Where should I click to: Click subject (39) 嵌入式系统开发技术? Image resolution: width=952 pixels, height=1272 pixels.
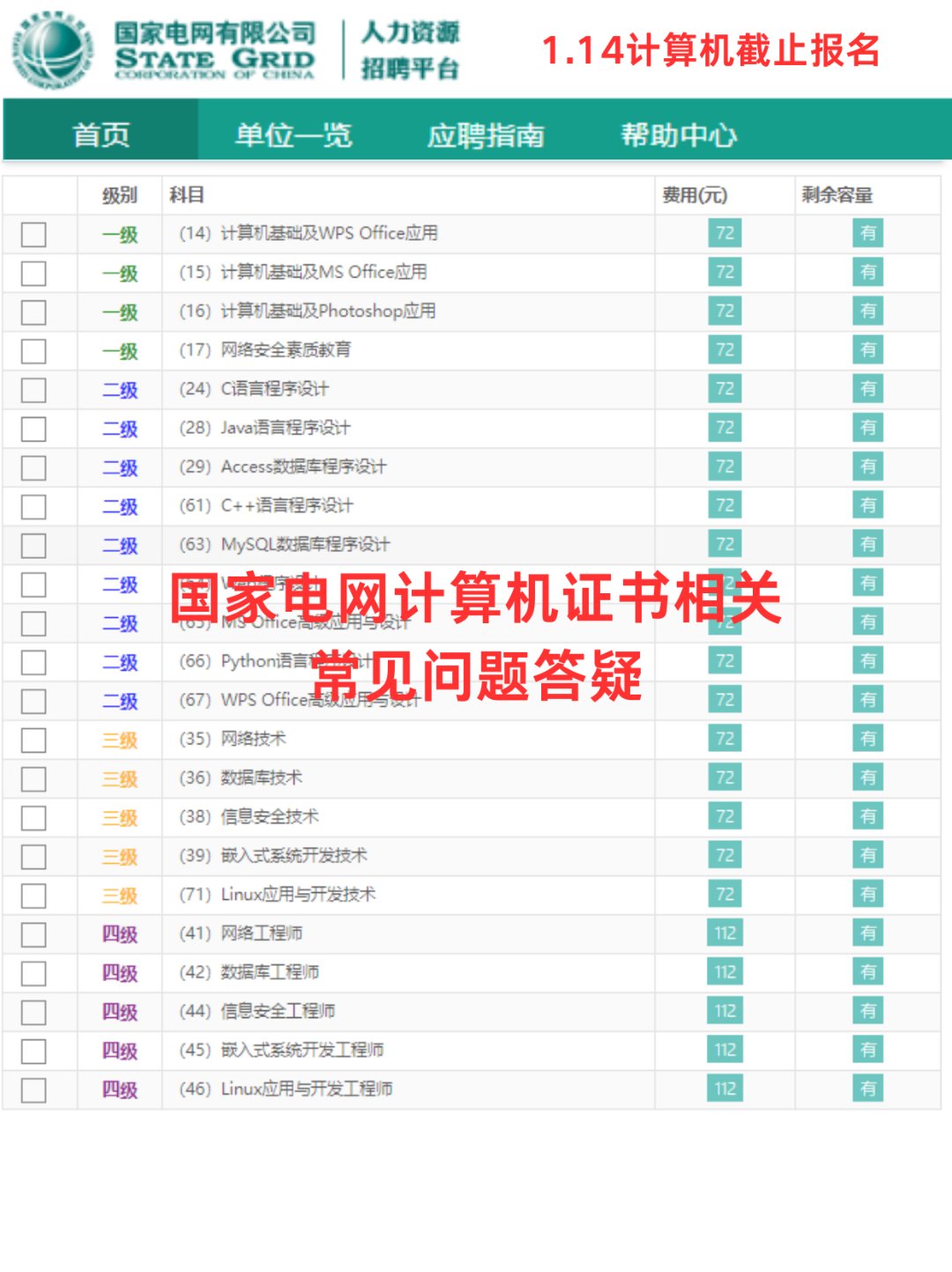[273, 855]
